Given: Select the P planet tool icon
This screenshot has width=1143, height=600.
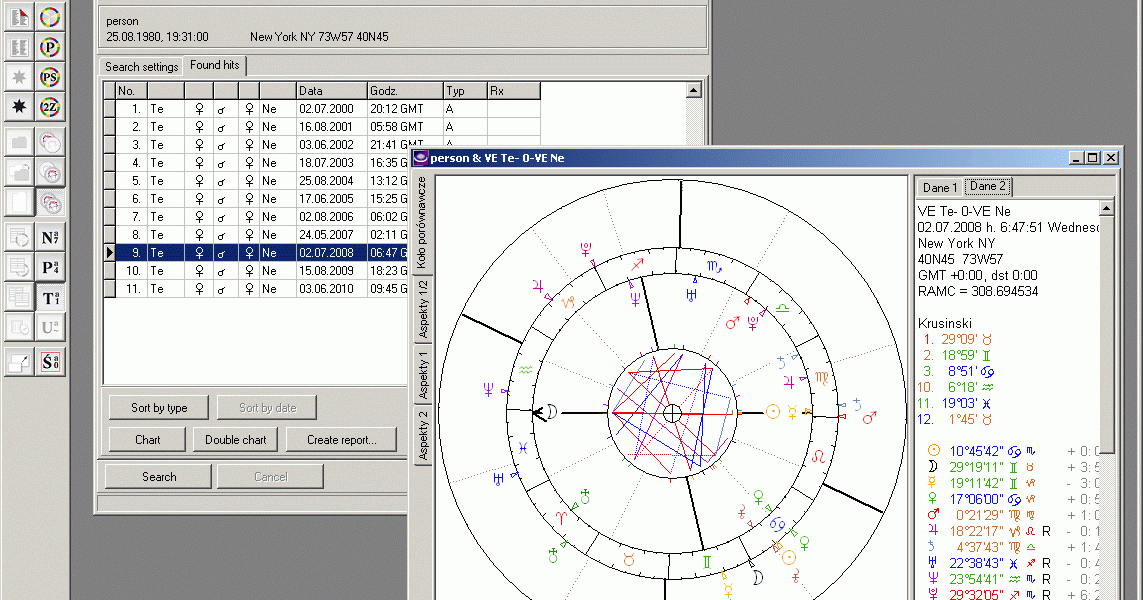Looking at the screenshot, I should 48,46.
